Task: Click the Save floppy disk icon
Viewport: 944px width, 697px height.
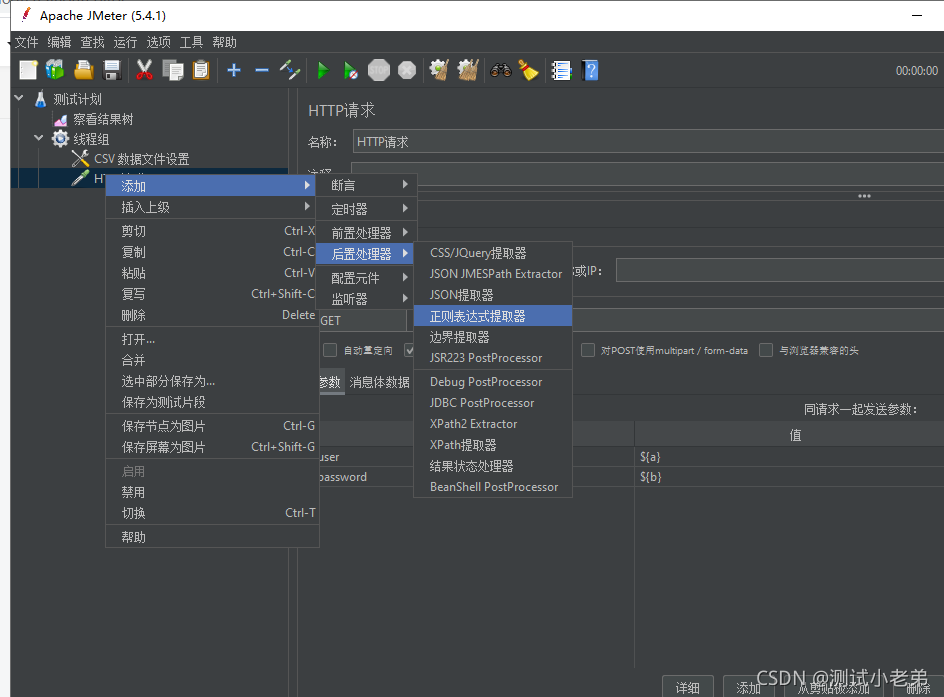Action: 113,70
